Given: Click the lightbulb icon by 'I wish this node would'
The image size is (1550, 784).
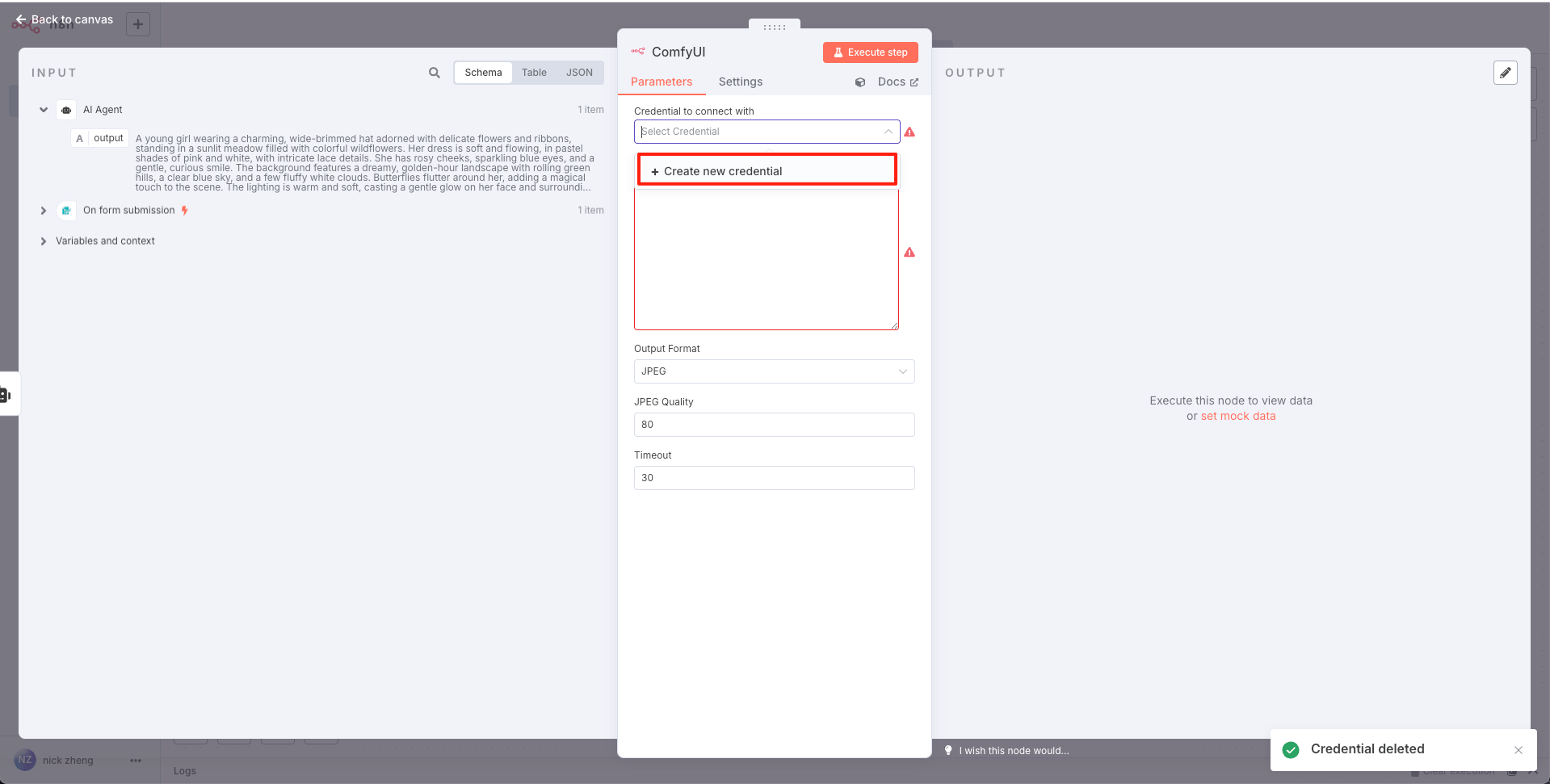Looking at the screenshot, I should click(948, 750).
